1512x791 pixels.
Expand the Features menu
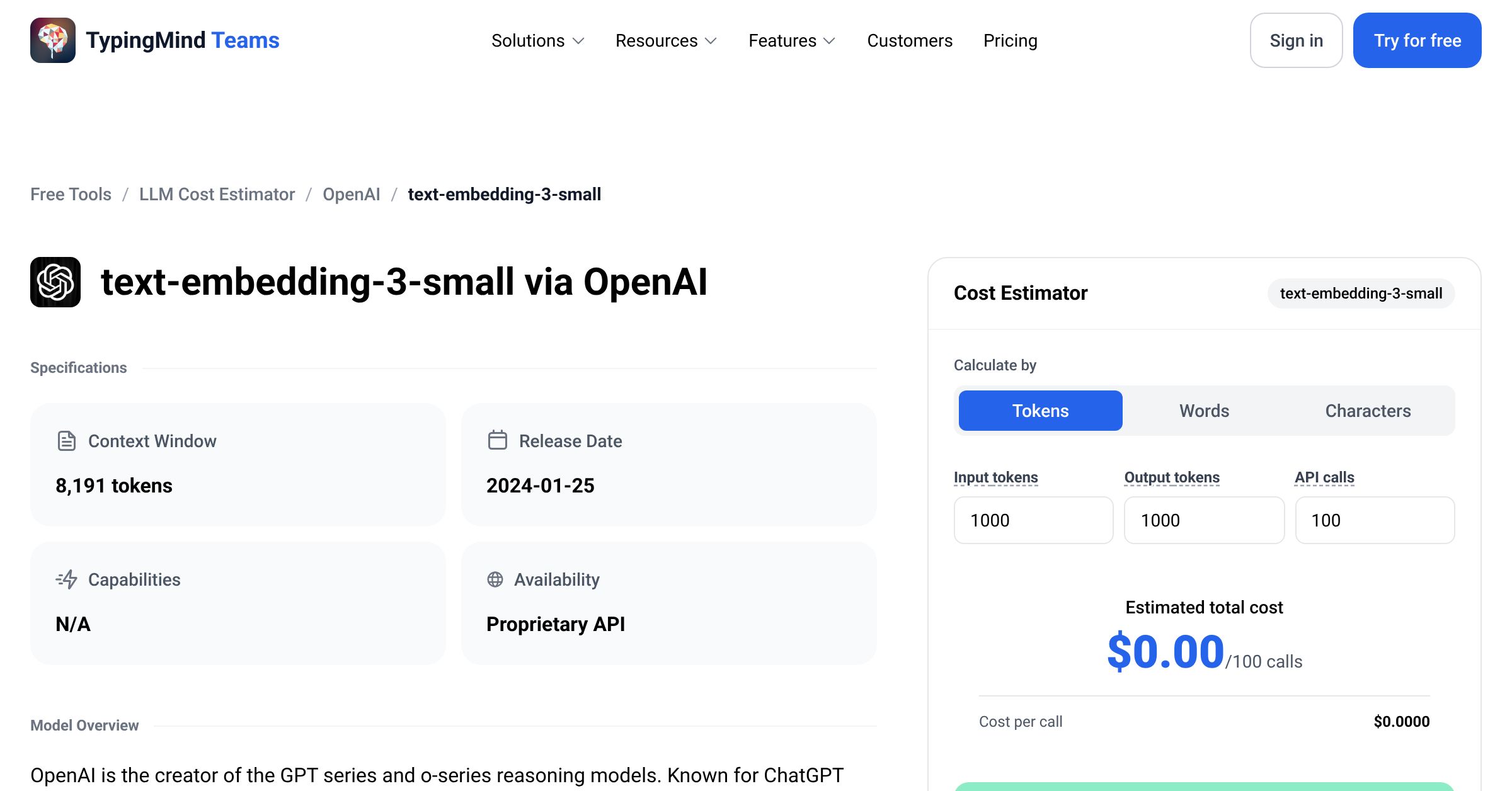[x=792, y=40]
